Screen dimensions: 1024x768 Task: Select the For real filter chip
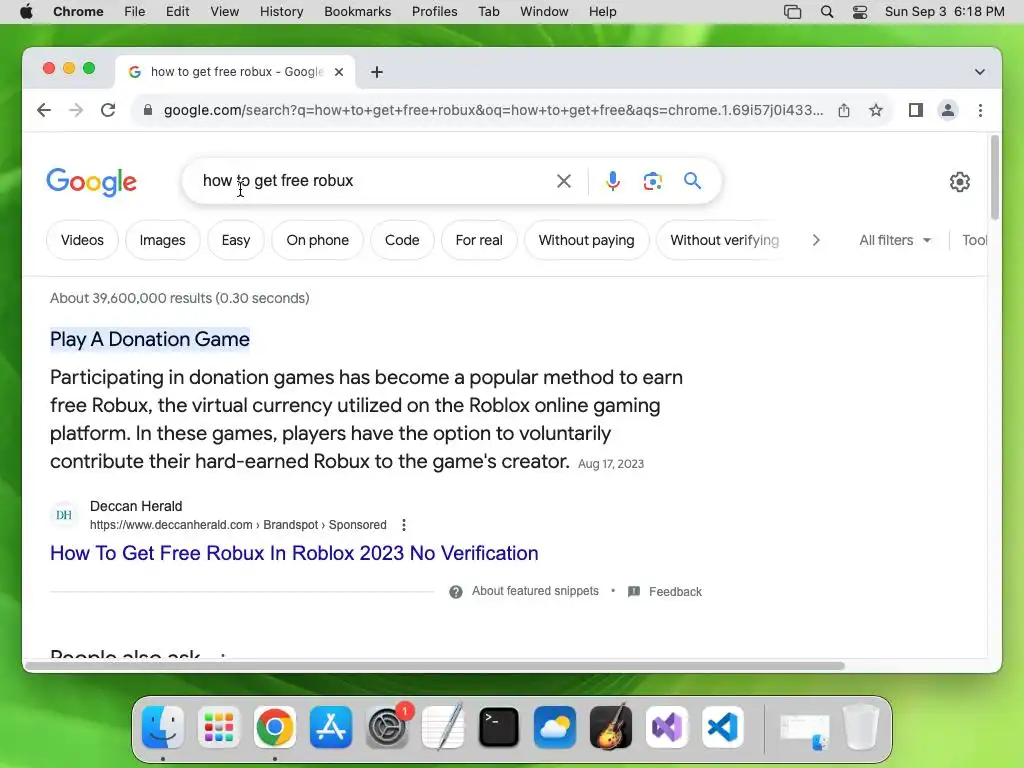(479, 240)
